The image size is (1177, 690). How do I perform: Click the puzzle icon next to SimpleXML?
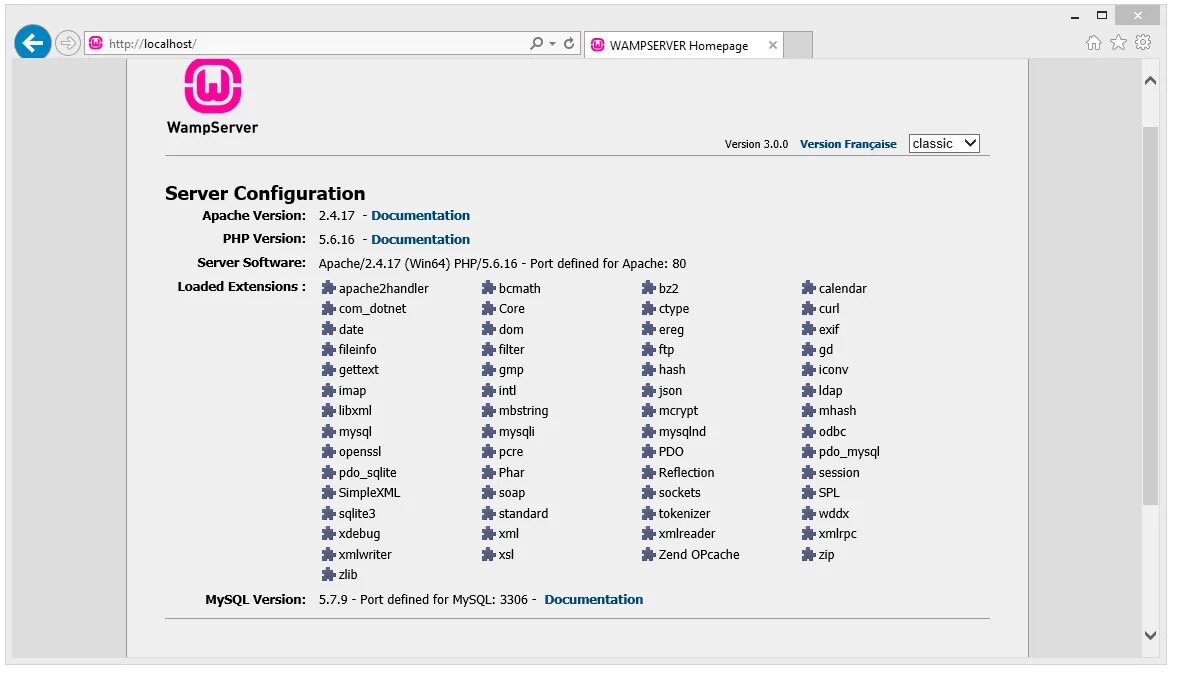[x=328, y=493]
